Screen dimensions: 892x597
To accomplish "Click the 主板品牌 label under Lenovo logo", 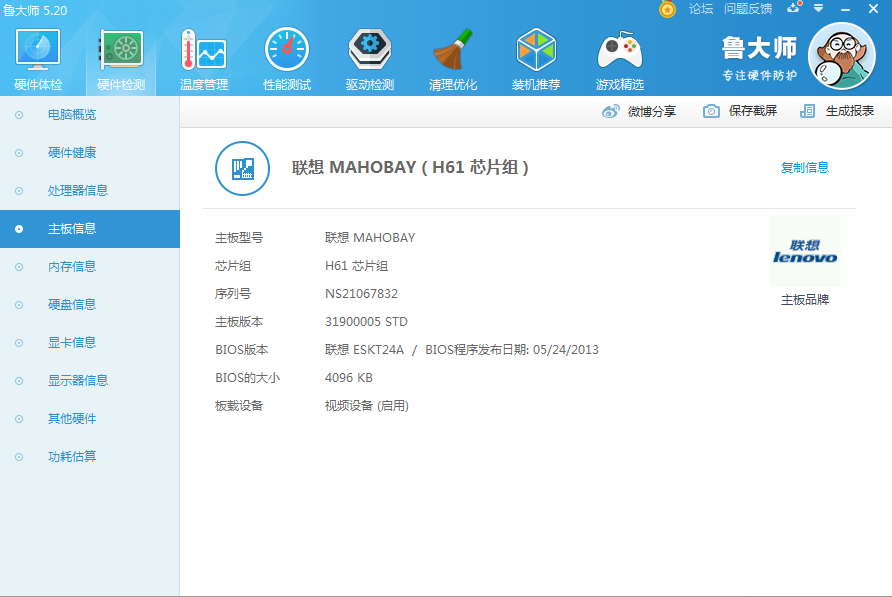I will tap(805, 300).
